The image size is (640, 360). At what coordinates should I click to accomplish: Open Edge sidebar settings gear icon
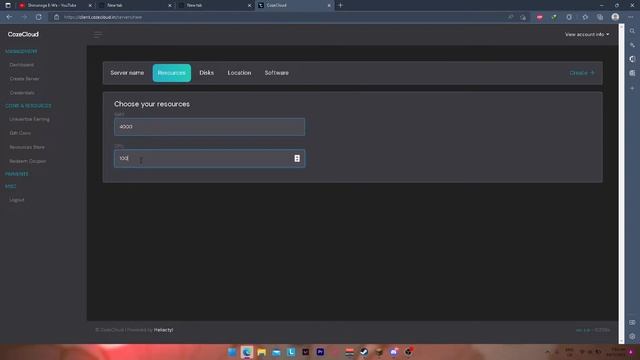pos(632,336)
